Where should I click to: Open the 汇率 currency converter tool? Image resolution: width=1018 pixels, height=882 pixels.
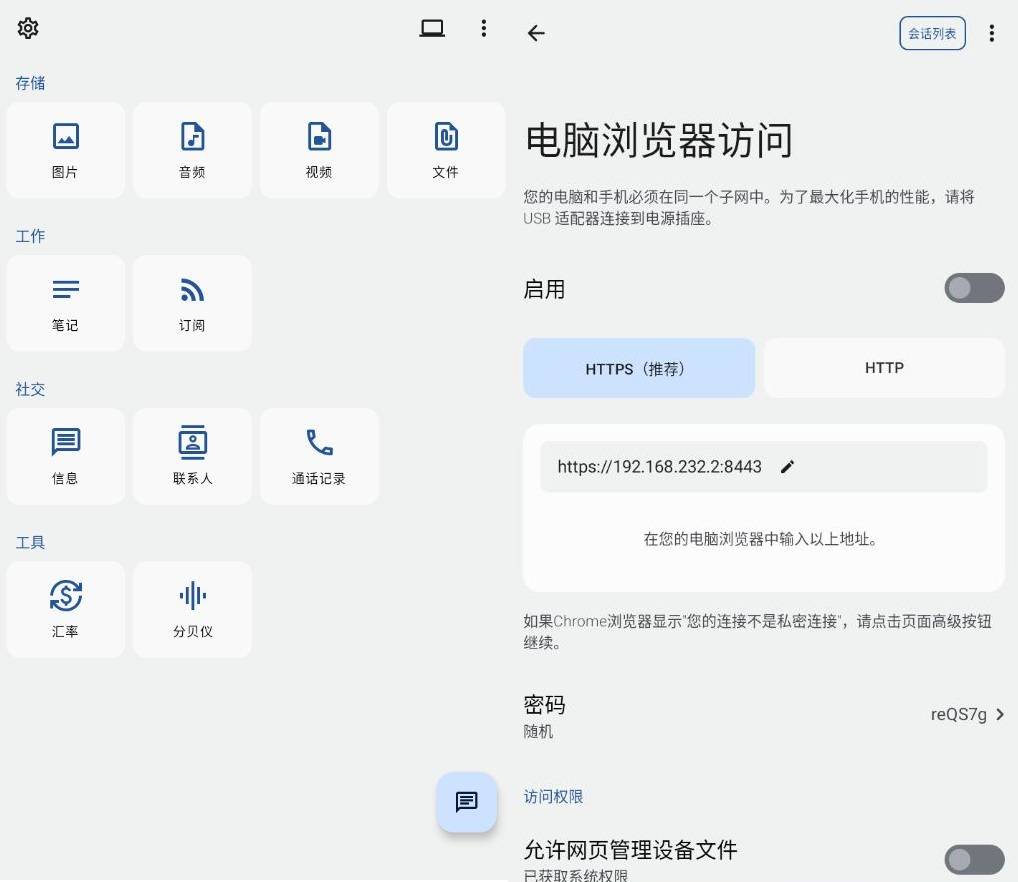65,609
